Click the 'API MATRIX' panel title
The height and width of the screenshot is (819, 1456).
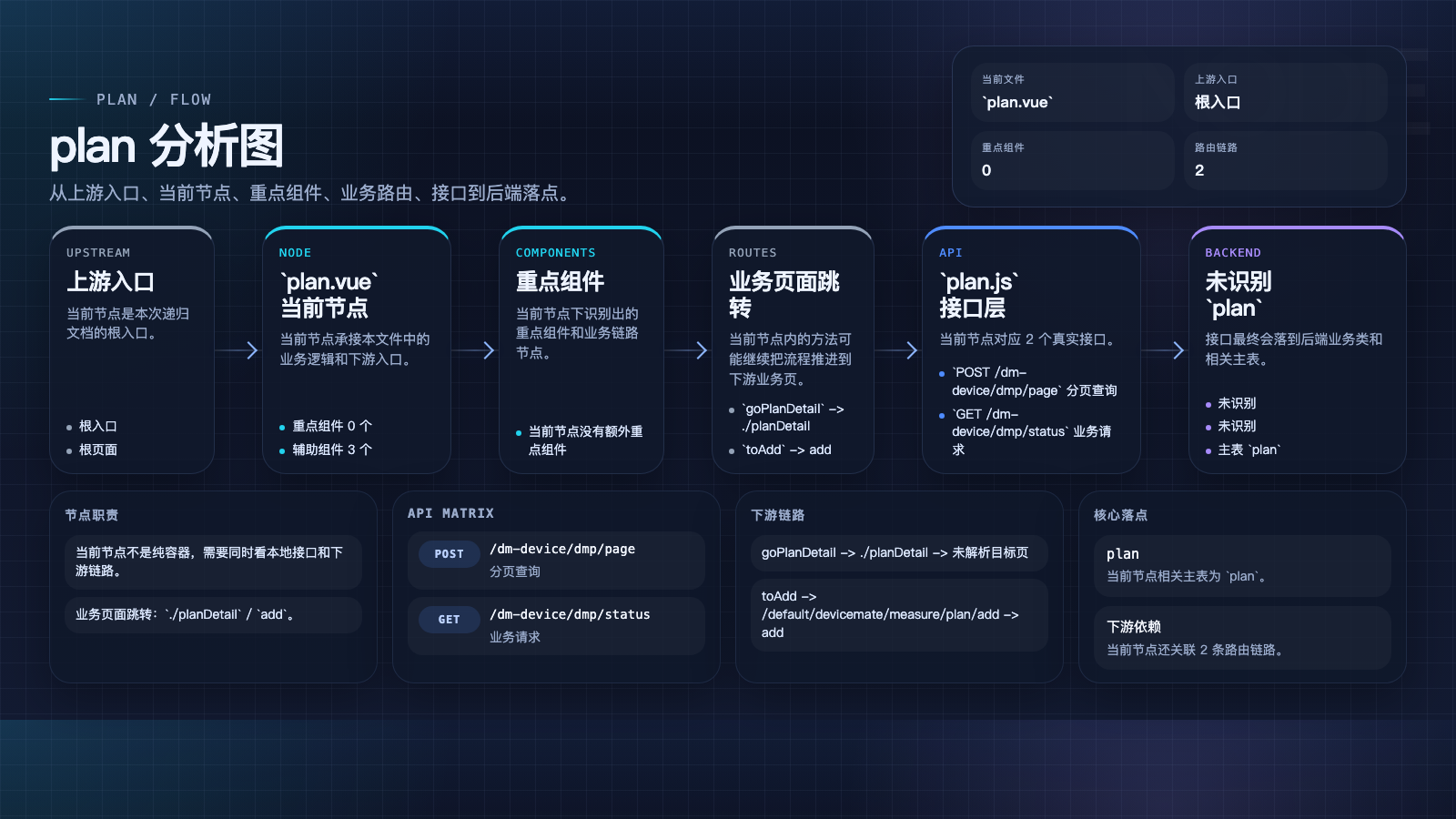450,513
